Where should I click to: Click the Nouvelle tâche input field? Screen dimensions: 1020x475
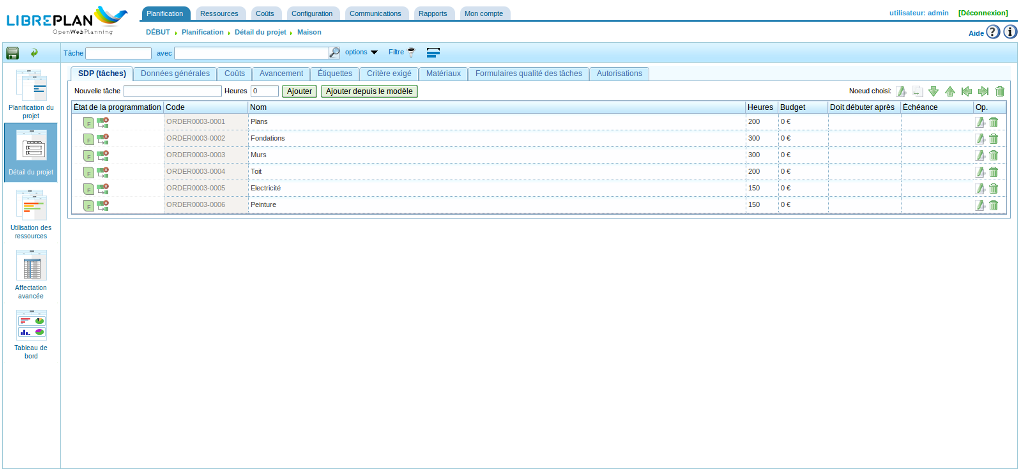click(x=172, y=91)
